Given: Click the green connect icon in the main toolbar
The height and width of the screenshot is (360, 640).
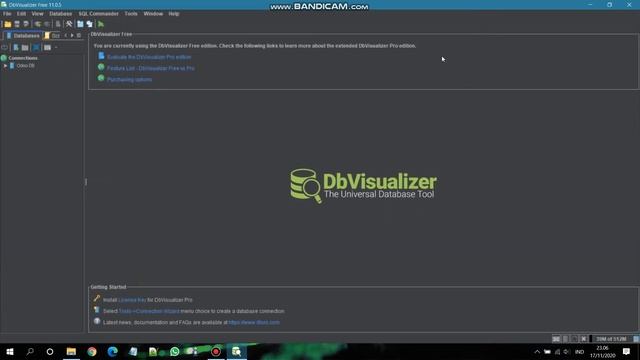Looking at the screenshot, I should click(x=38, y=24).
